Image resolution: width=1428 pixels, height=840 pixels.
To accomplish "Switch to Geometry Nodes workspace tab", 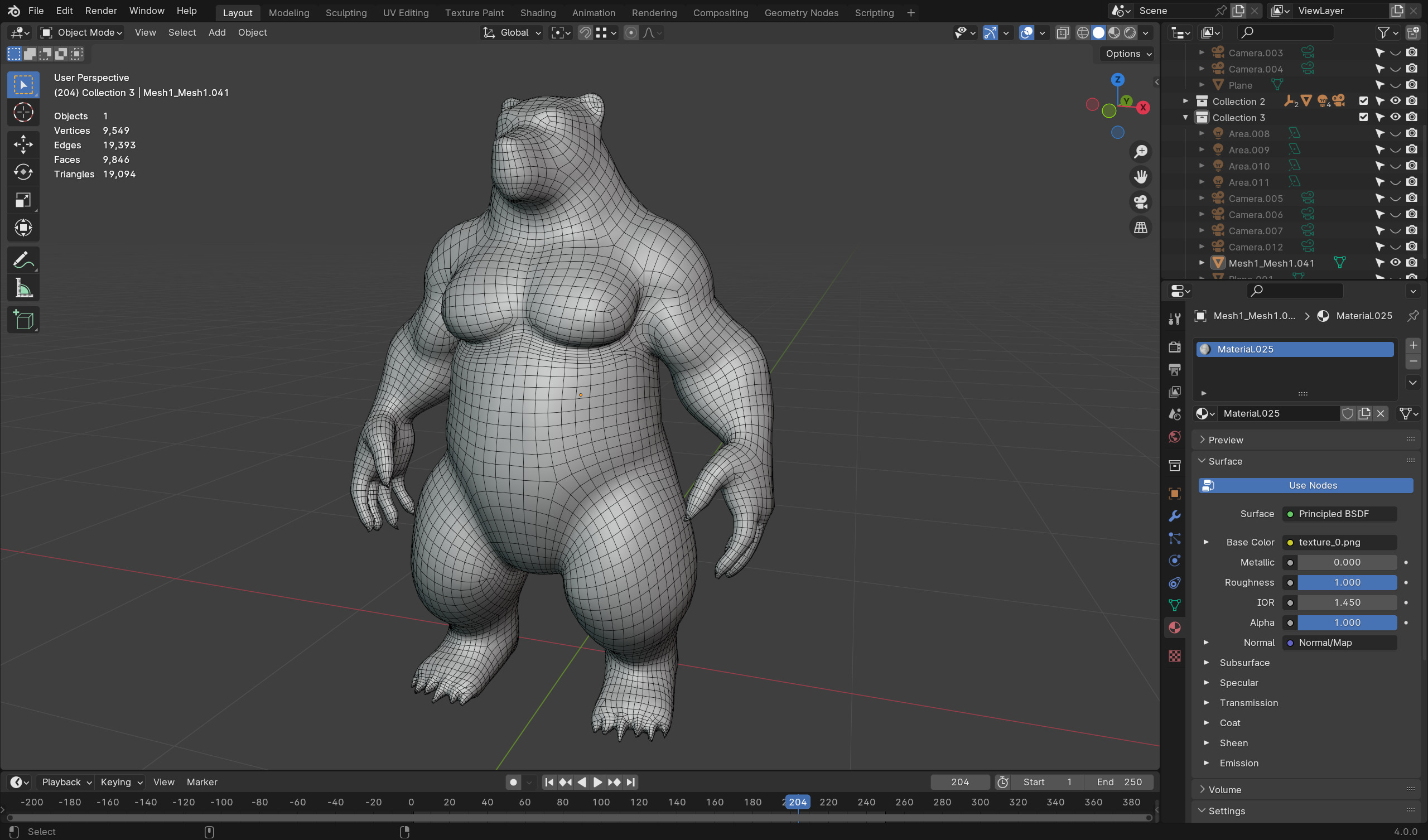I will (800, 12).
